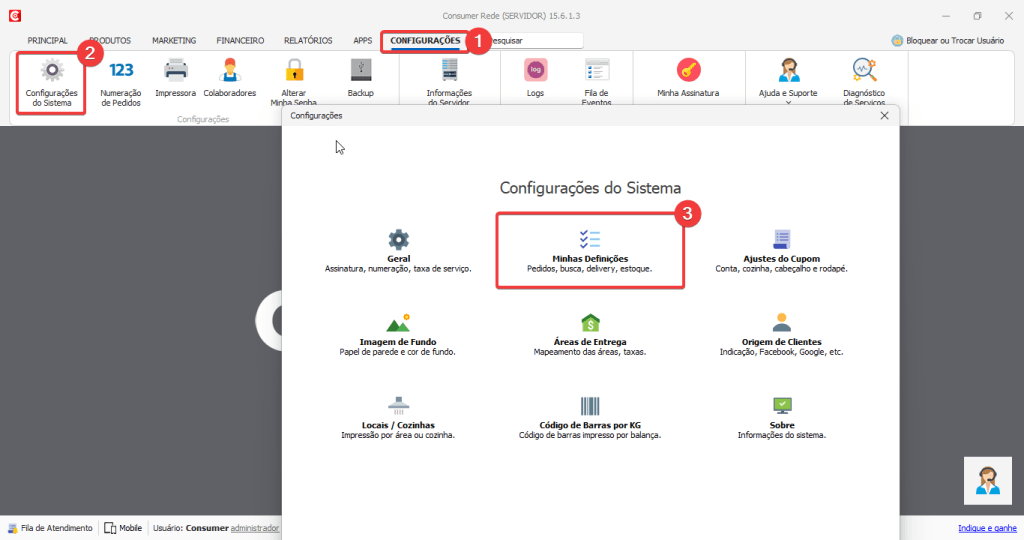Switch to the FINANCEIRO tab
Screen dimensions: 1024x540
coord(238,41)
